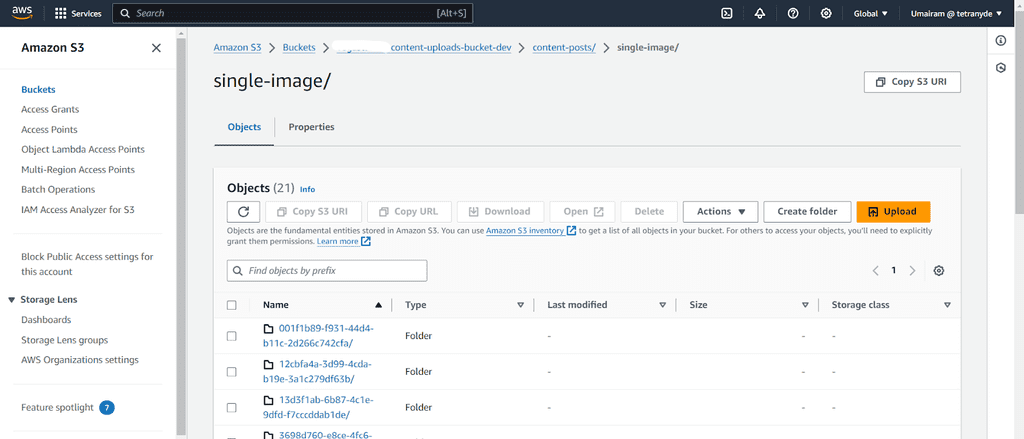Open the Amazon S3 inventory link
The image size is (1024, 439).
coord(525,231)
